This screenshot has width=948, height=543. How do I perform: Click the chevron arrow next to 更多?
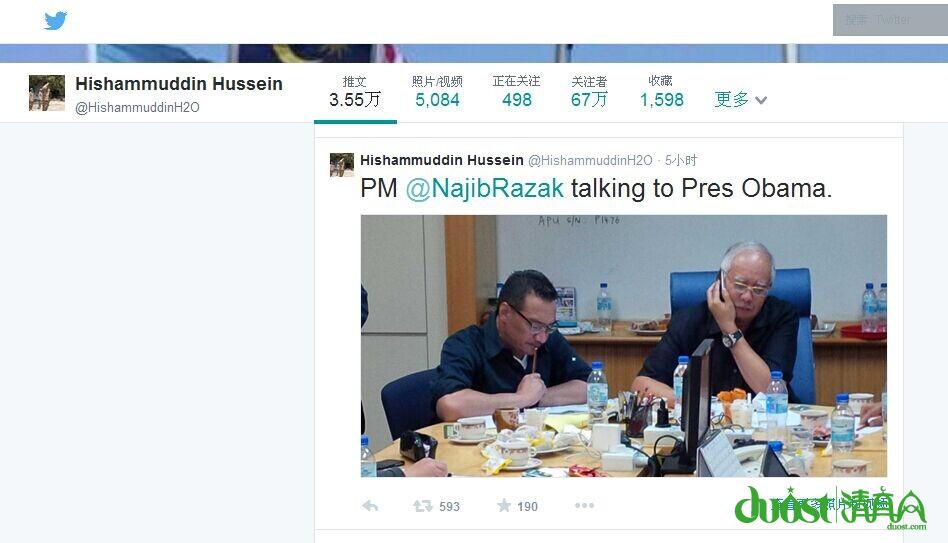coord(761,100)
